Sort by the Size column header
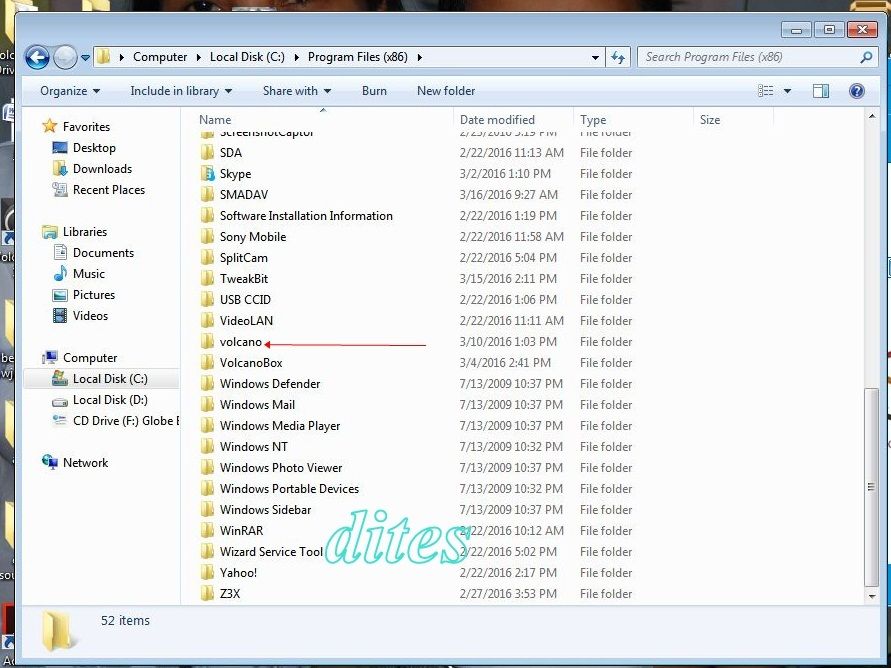The height and width of the screenshot is (668, 891). (x=710, y=120)
